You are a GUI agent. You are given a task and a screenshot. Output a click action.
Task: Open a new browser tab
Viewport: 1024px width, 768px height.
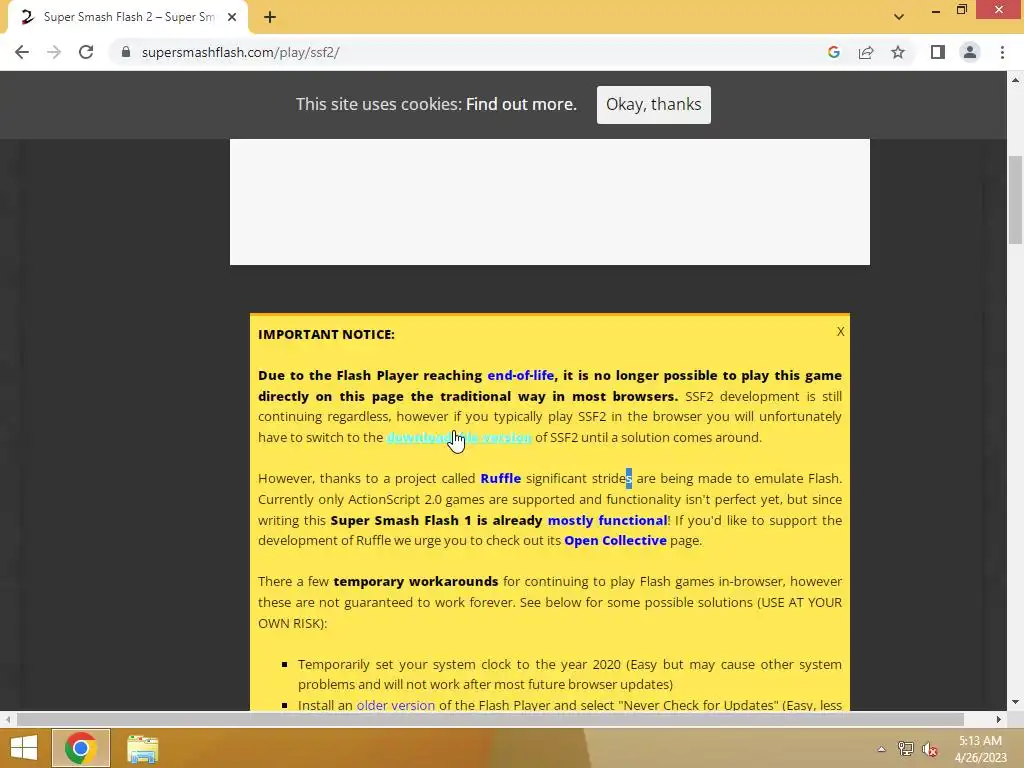(x=270, y=17)
